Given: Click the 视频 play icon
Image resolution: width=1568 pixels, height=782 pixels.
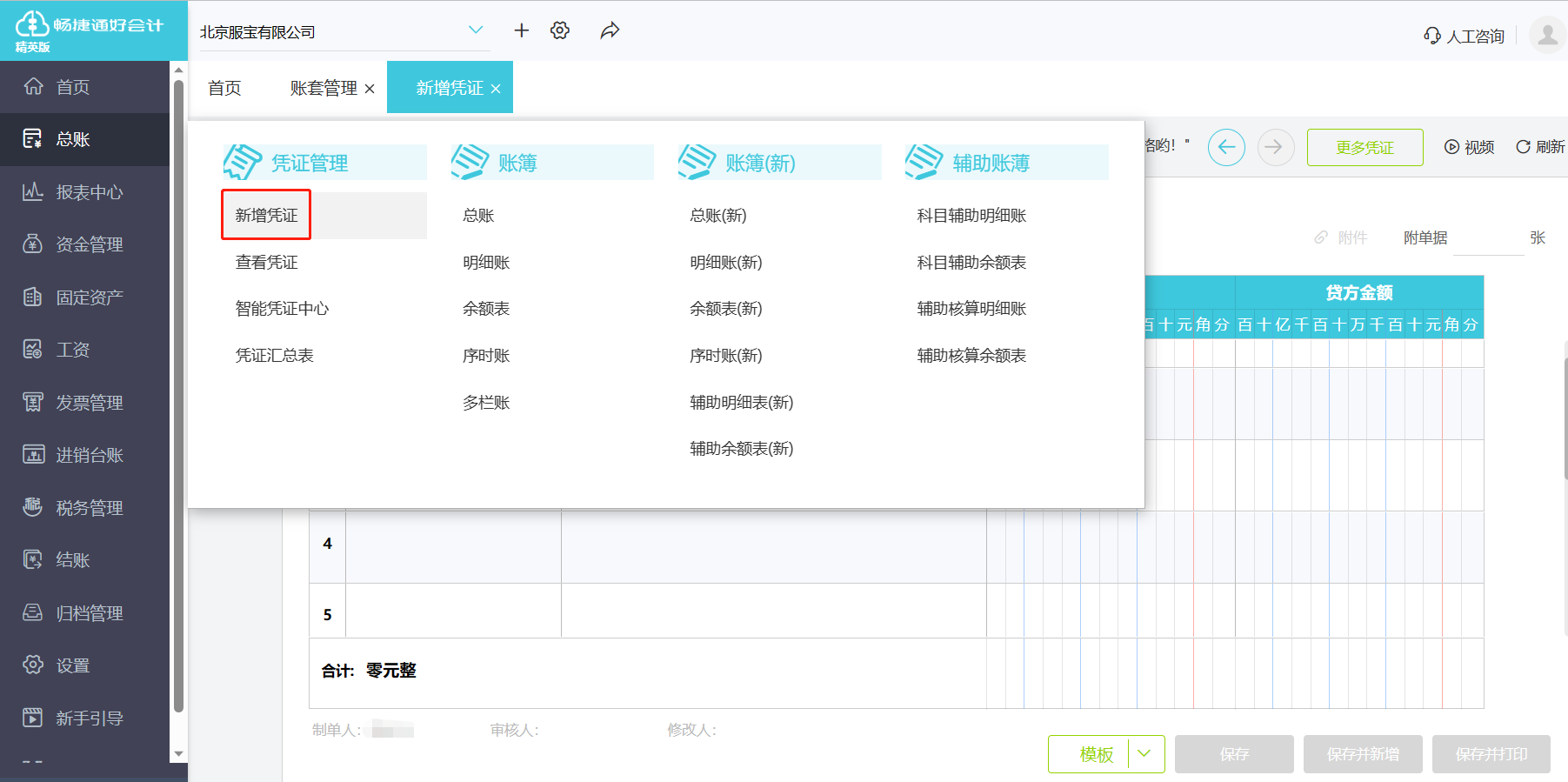Looking at the screenshot, I should coord(1451,147).
